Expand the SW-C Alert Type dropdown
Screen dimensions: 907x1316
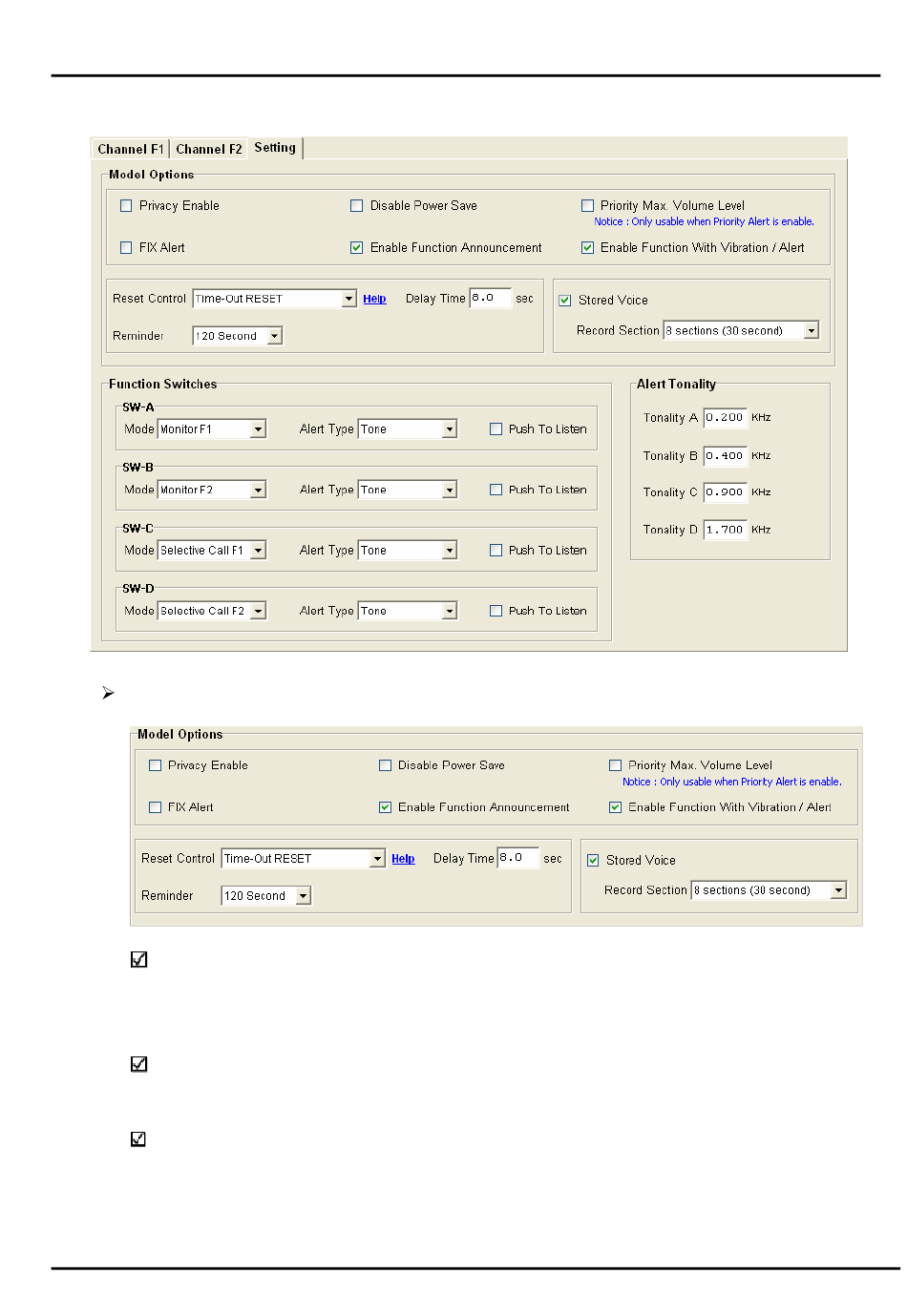click(x=408, y=551)
